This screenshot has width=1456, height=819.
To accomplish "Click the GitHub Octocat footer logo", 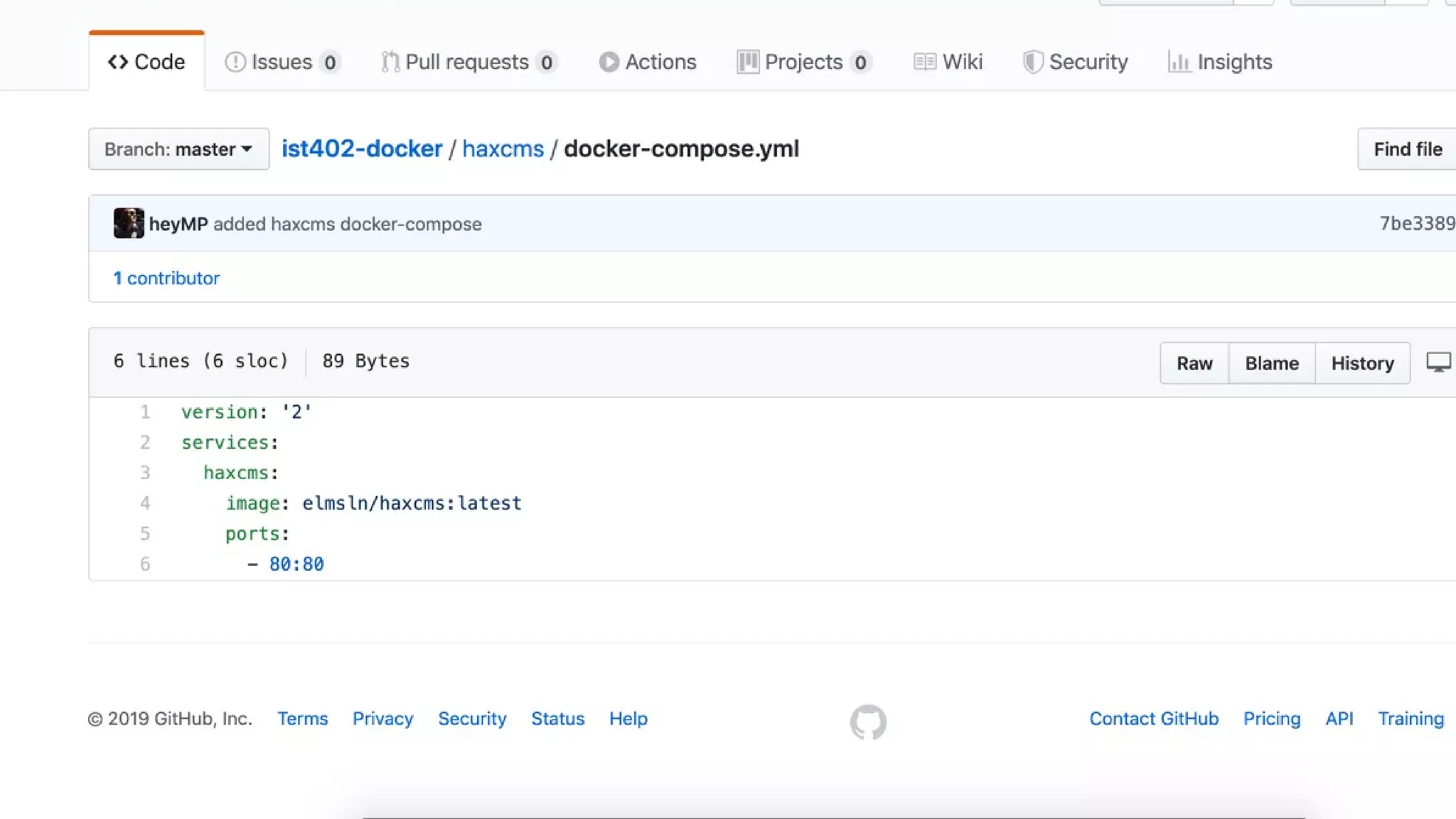I will tap(868, 722).
